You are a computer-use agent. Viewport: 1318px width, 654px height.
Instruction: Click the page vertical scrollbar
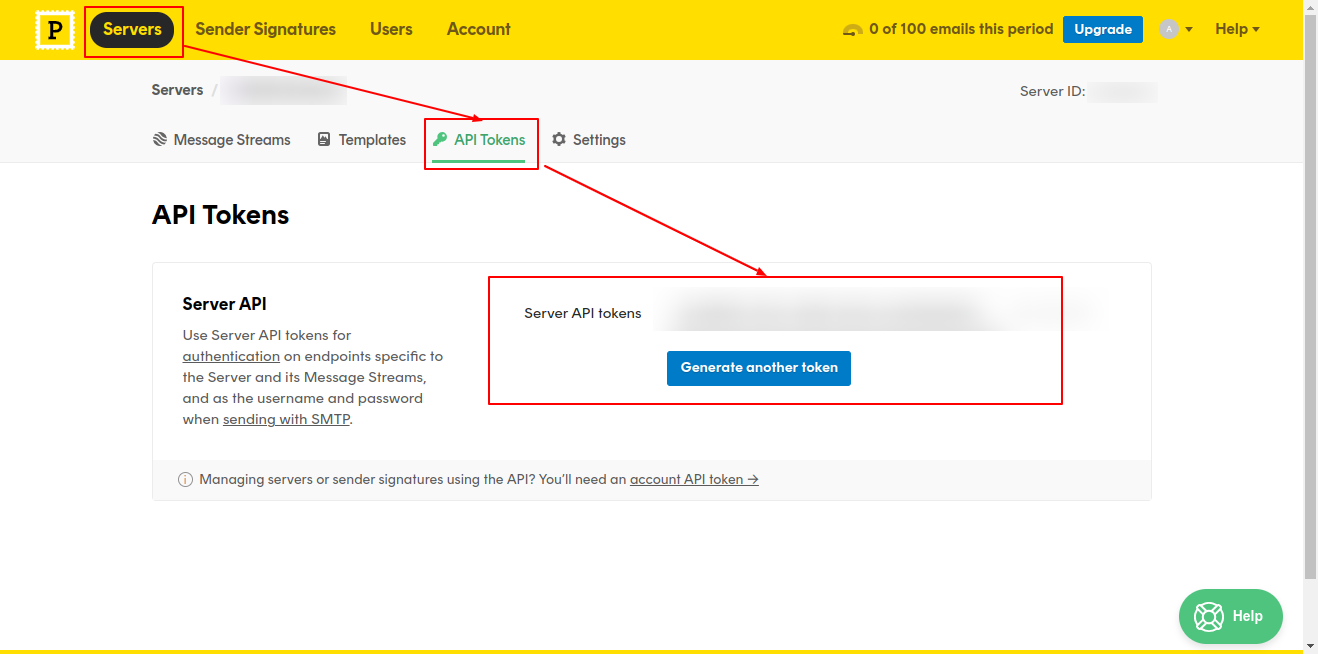[x=1311, y=298]
